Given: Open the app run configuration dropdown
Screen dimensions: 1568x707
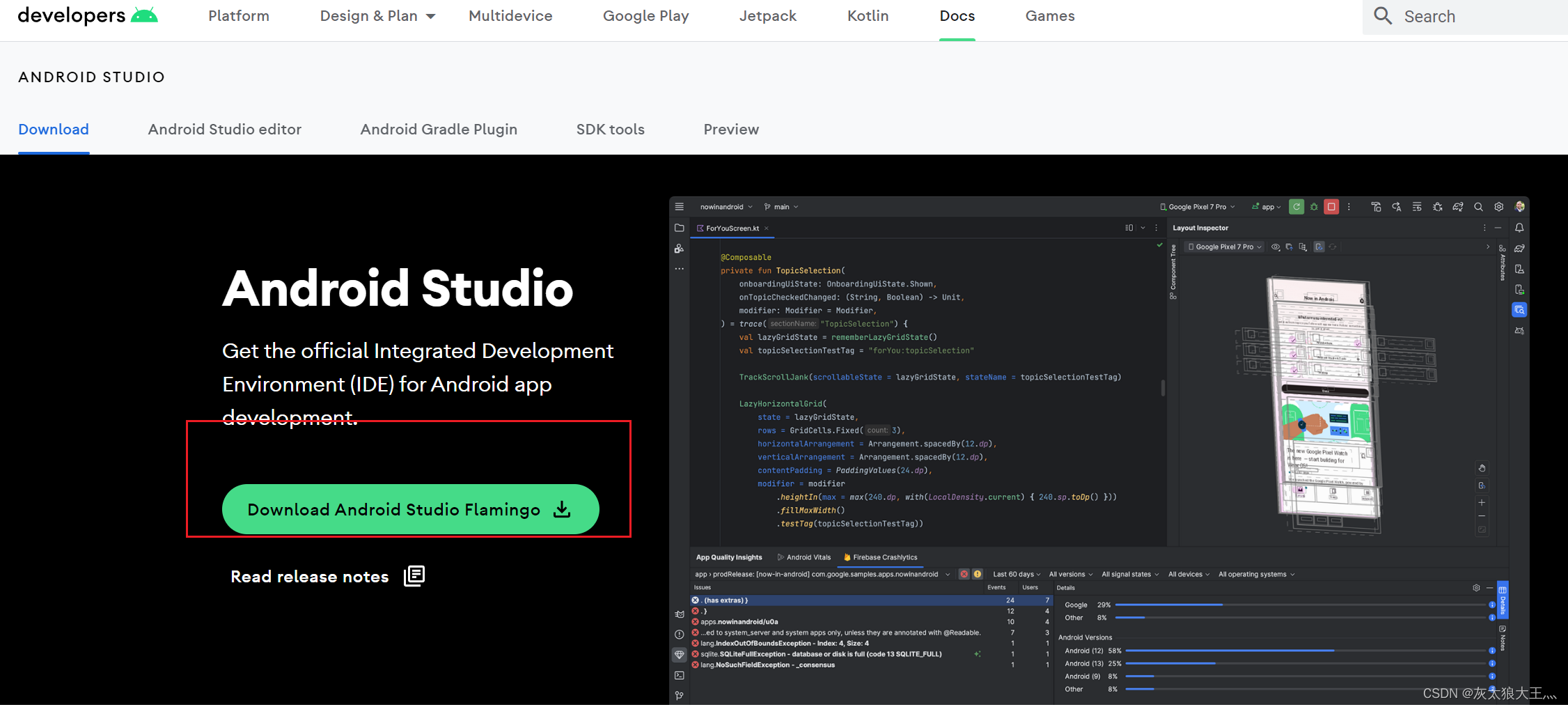Looking at the screenshot, I should pyautogui.click(x=1267, y=207).
